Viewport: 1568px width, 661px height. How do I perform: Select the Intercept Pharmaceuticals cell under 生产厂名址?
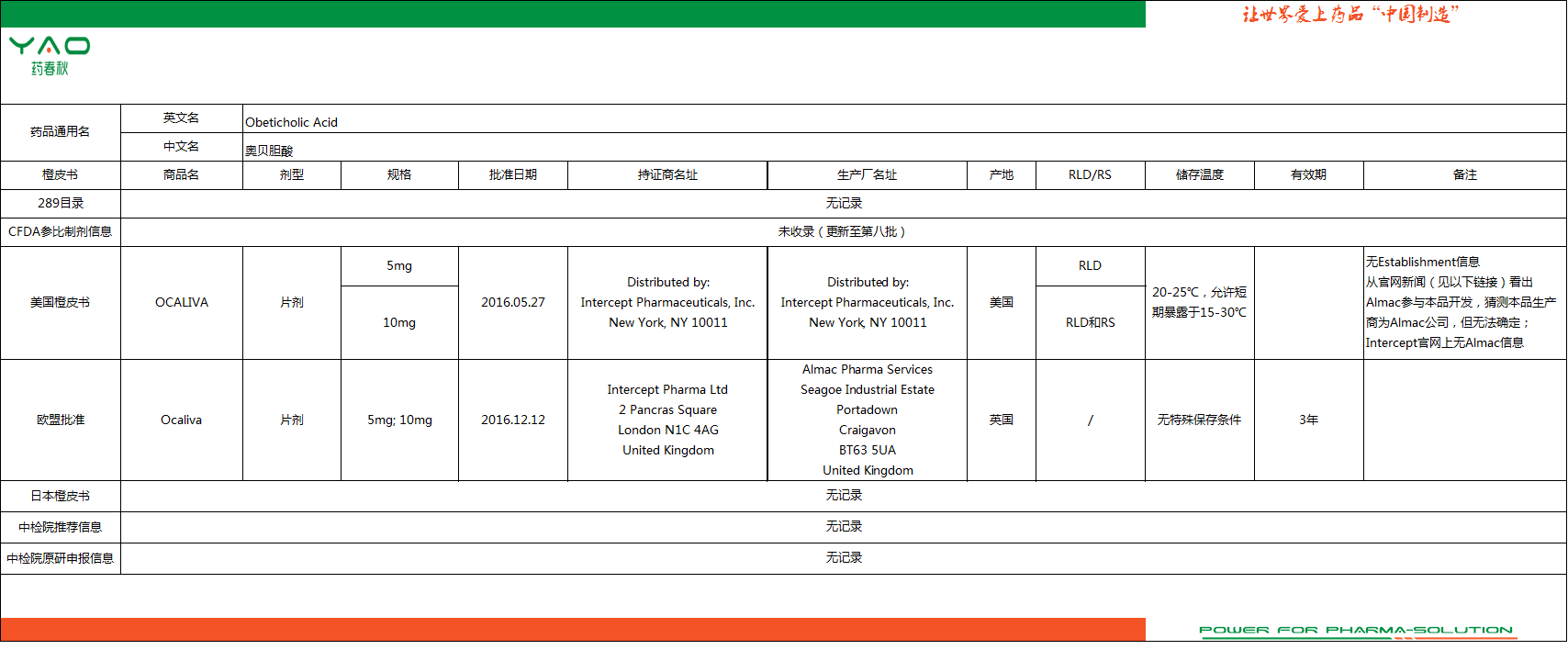pyautogui.click(x=868, y=303)
